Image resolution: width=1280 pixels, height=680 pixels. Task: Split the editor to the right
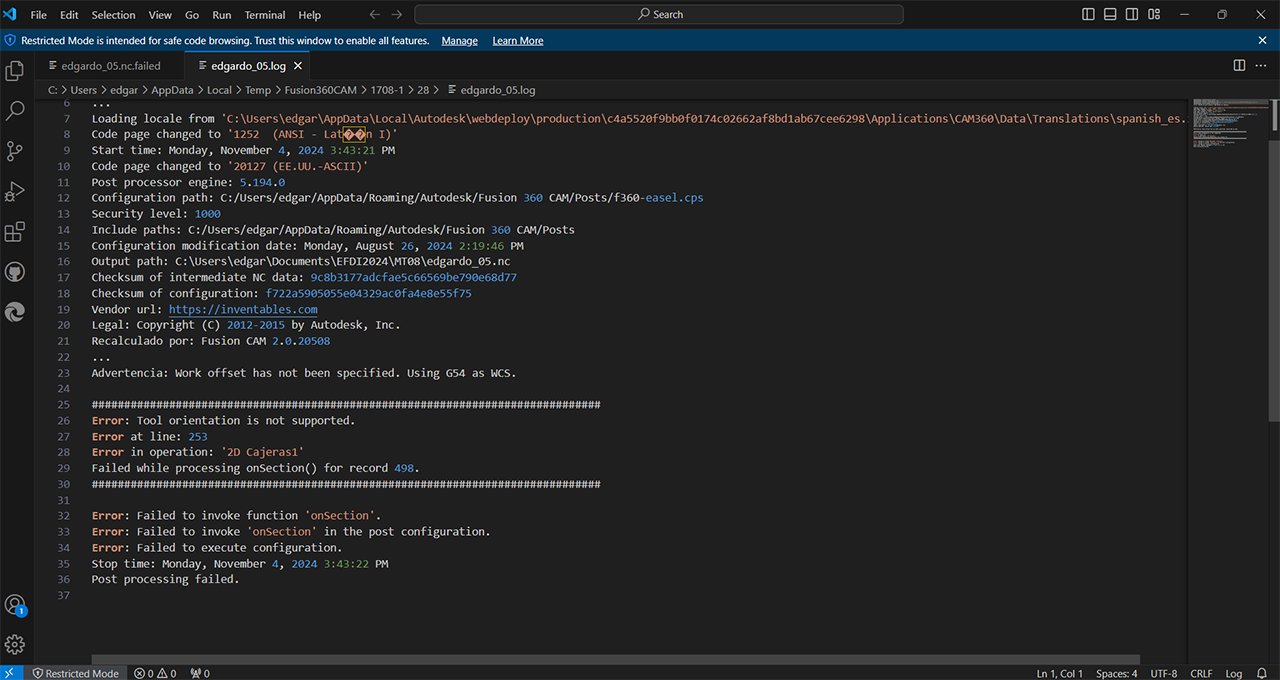tap(1239, 65)
